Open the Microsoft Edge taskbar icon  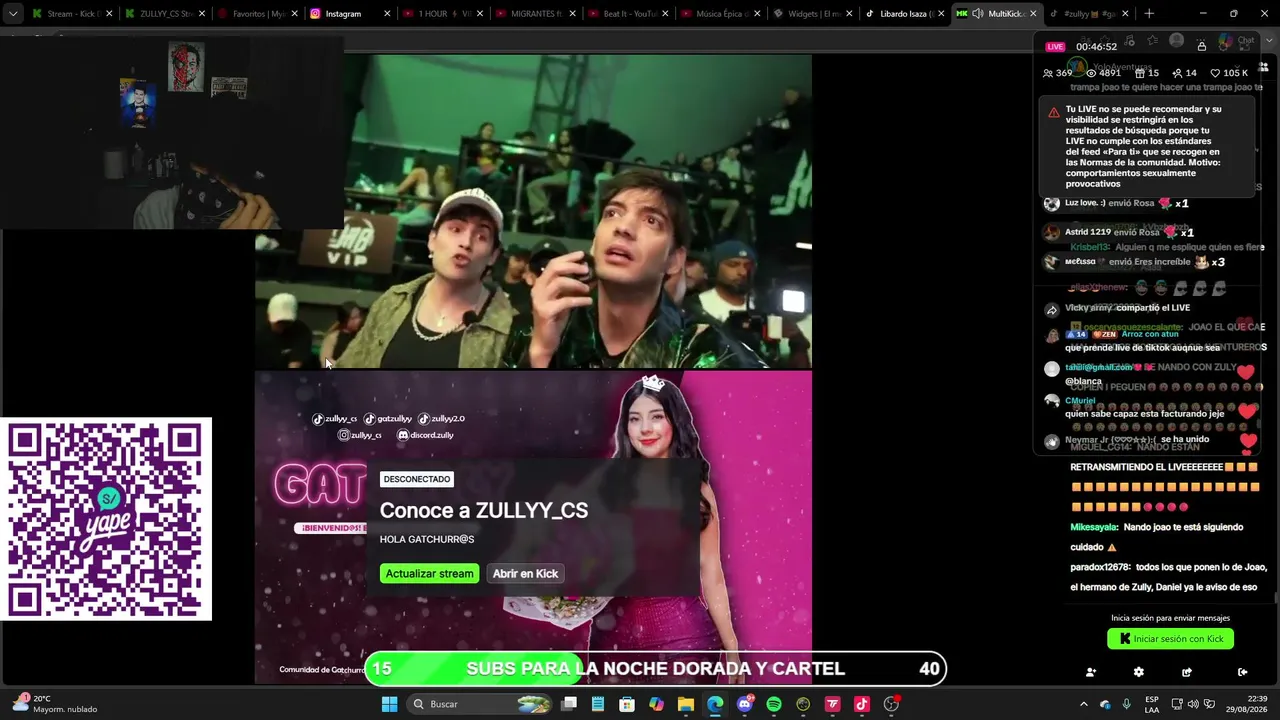(715, 704)
